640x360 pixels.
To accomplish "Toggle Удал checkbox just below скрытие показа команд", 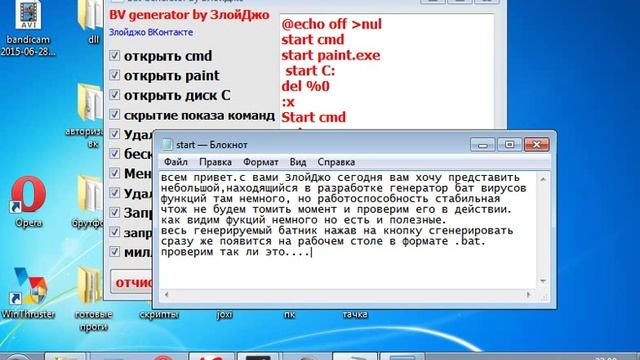I will (115, 134).
